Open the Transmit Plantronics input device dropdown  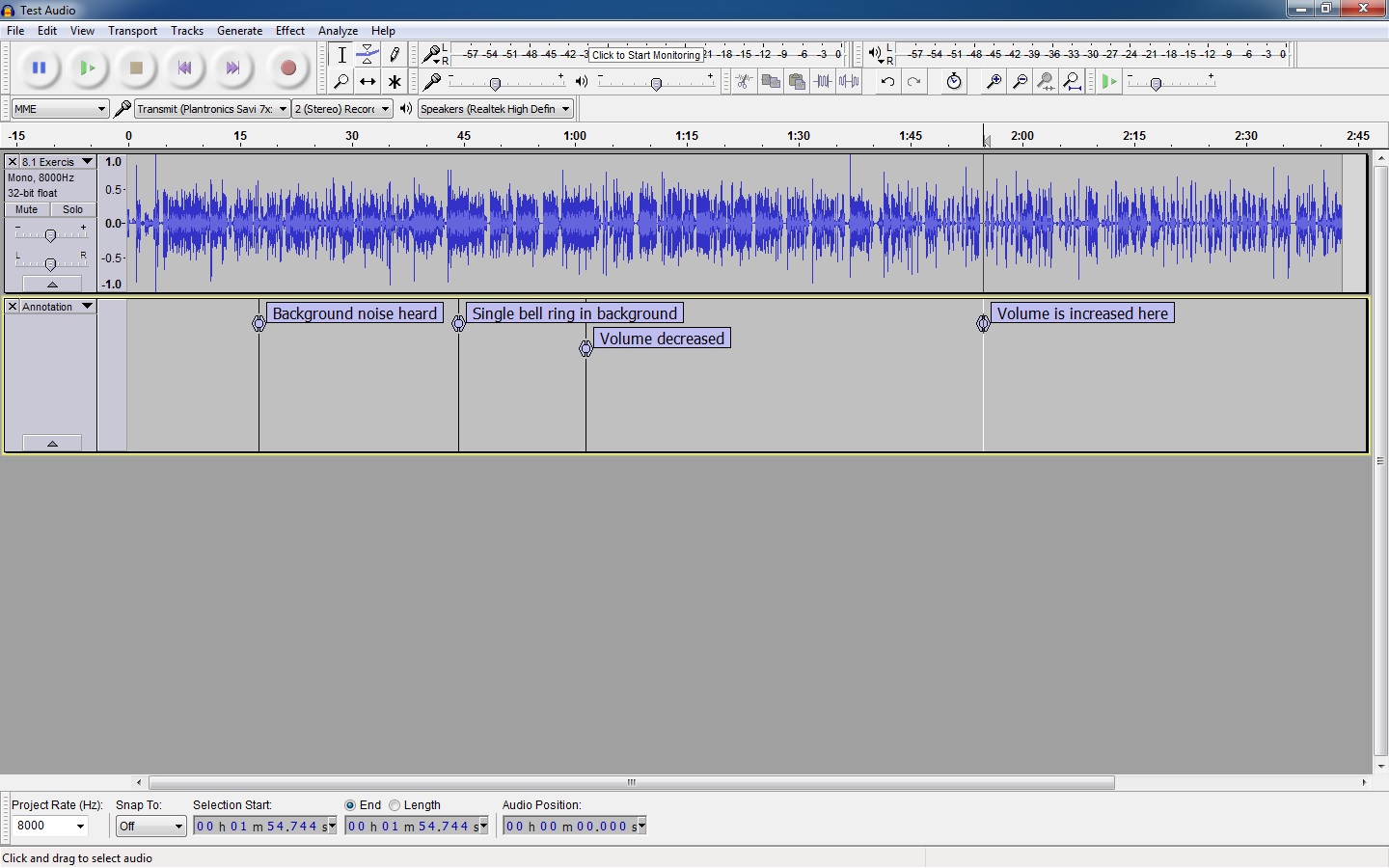tap(212, 109)
